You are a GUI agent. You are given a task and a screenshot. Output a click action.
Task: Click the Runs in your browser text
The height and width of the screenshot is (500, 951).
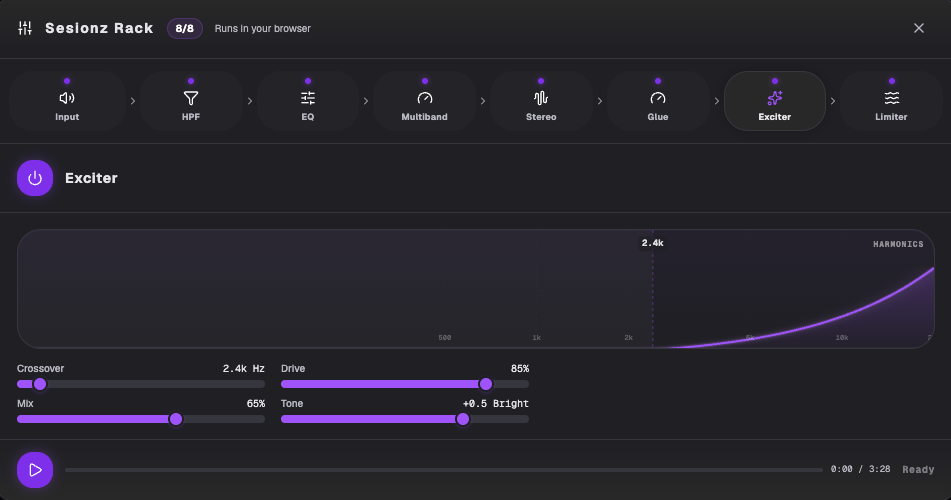pos(263,29)
